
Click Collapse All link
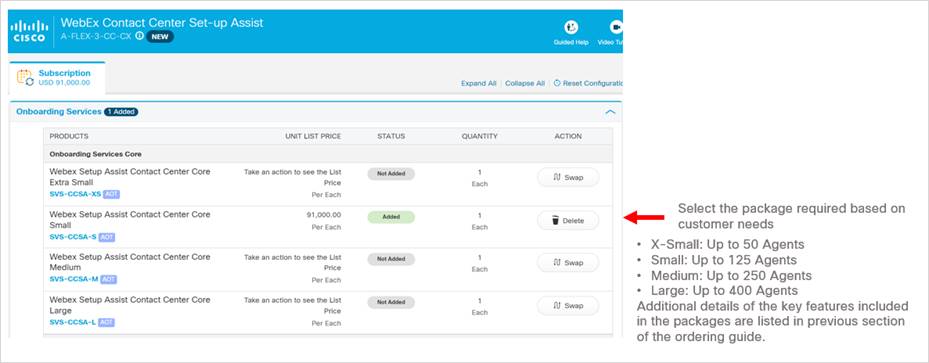click(524, 83)
